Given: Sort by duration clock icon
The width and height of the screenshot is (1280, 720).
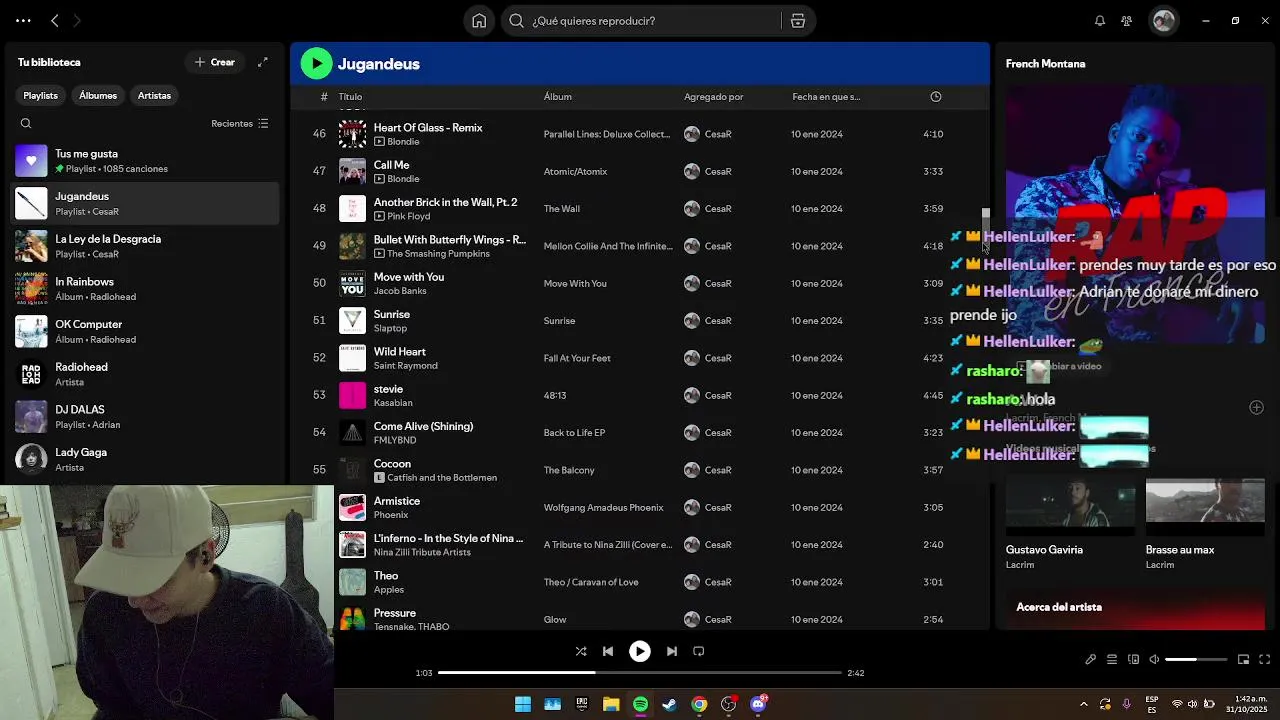Looking at the screenshot, I should (936, 97).
